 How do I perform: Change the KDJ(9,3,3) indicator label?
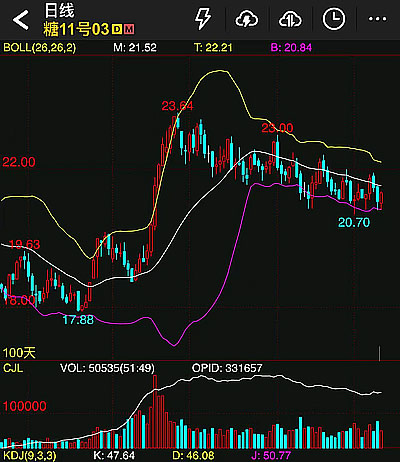pos(30,455)
